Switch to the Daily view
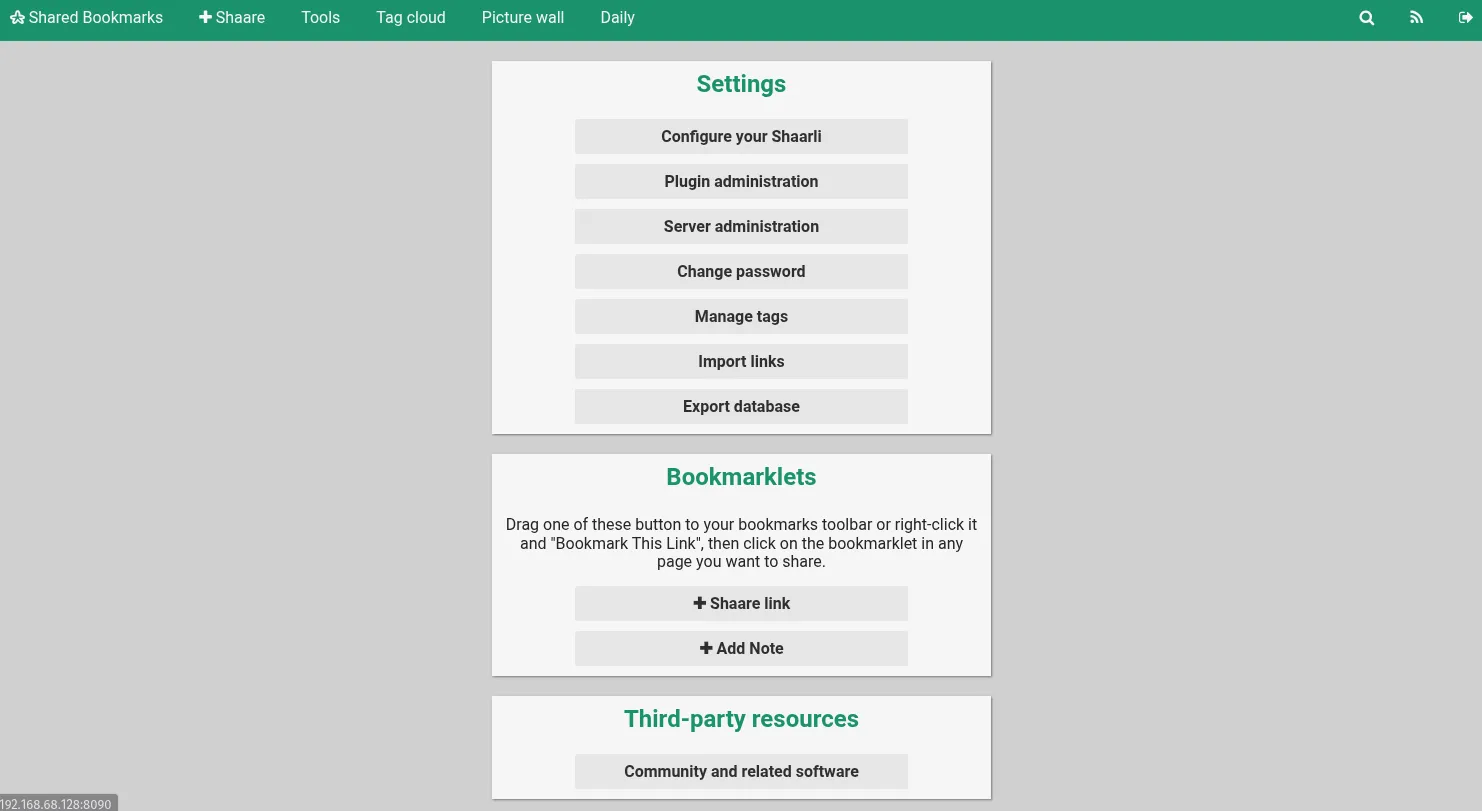The image size is (1482, 811). pos(617,17)
